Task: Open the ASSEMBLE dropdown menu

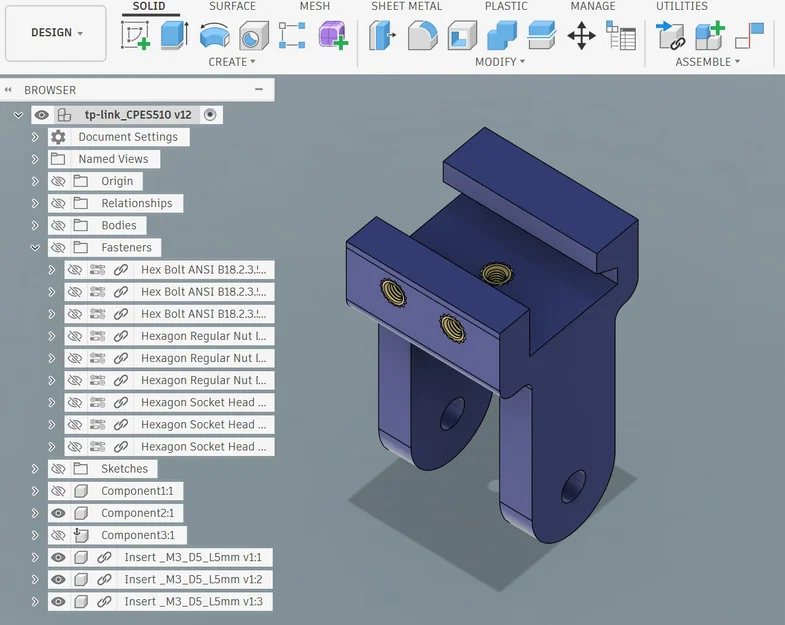Action: pyautogui.click(x=707, y=62)
